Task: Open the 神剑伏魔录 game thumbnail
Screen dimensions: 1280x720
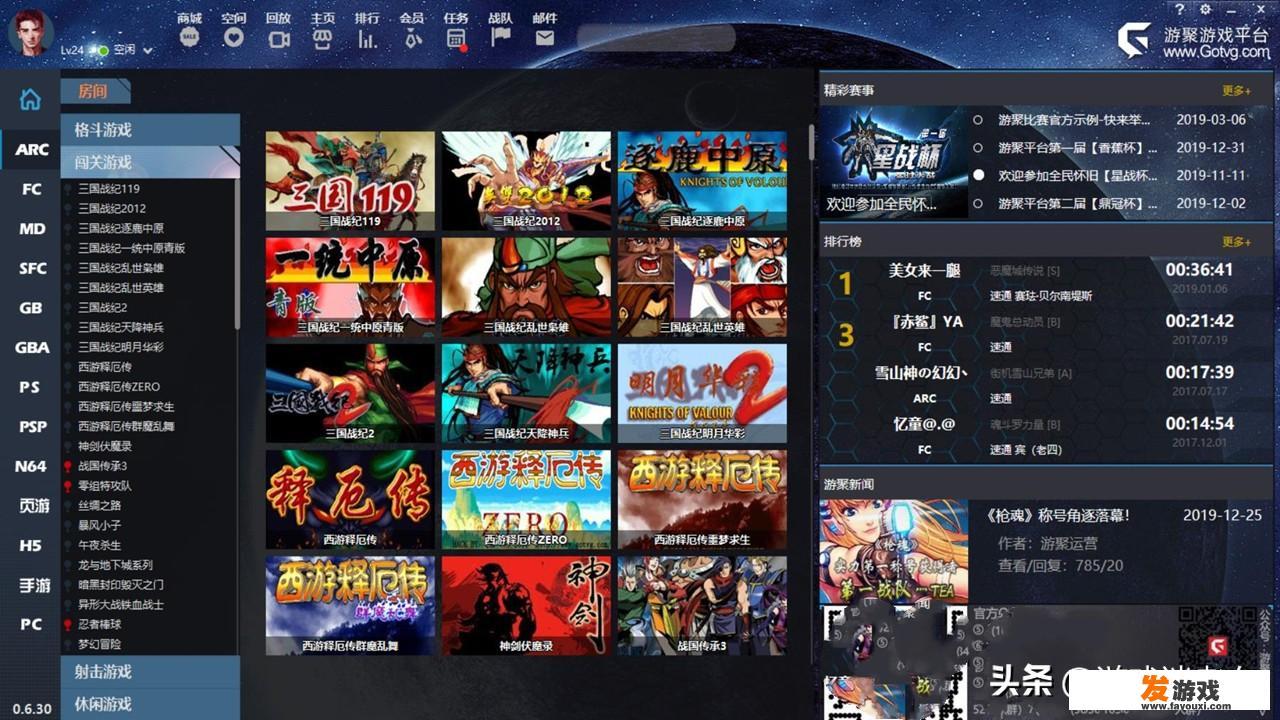Action: pos(526,605)
